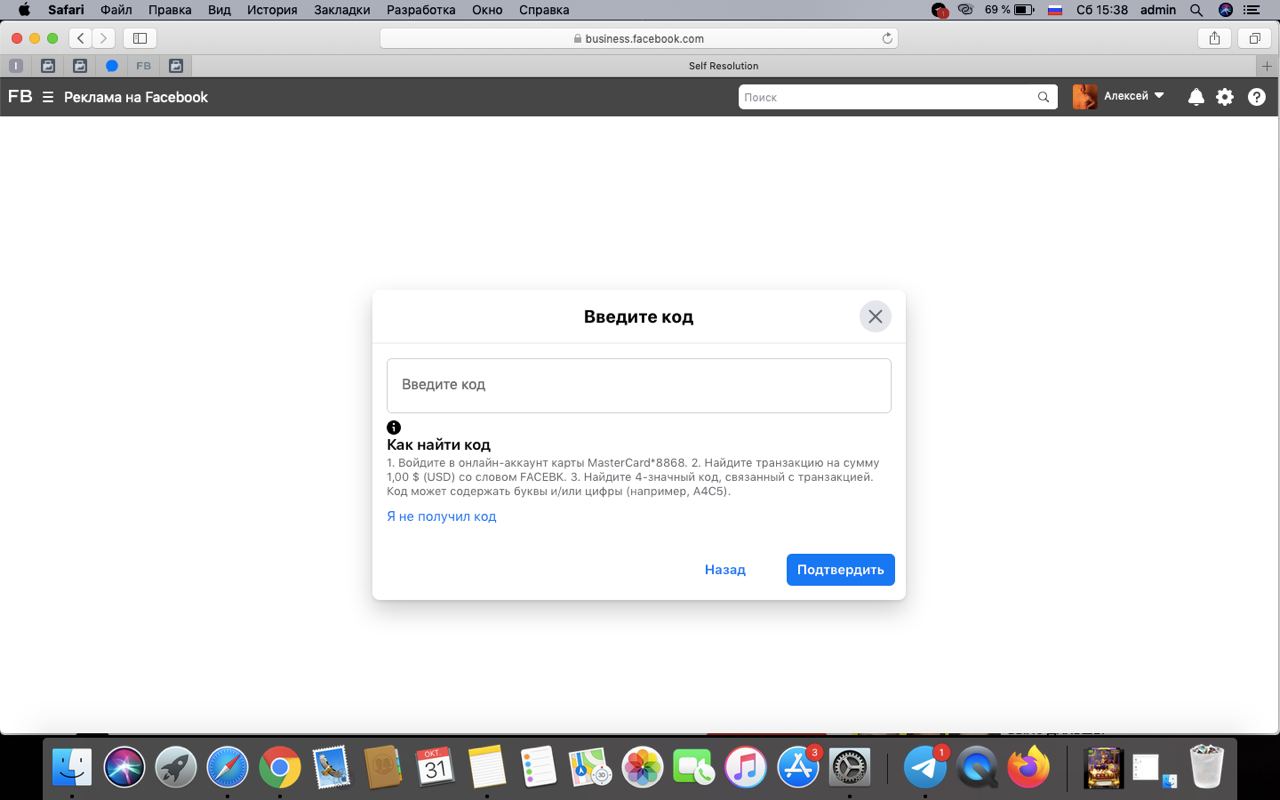Open iTunes music app in dock
The width and height of the screenshot is (1280, 800).
pos(746,768)
